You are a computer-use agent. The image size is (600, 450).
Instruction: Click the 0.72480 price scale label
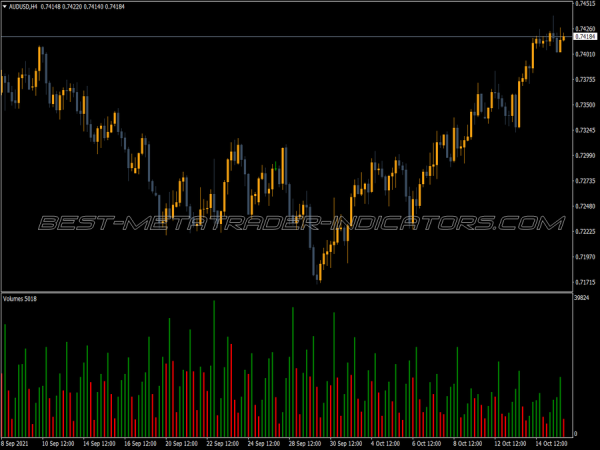[x=586, y=206]
